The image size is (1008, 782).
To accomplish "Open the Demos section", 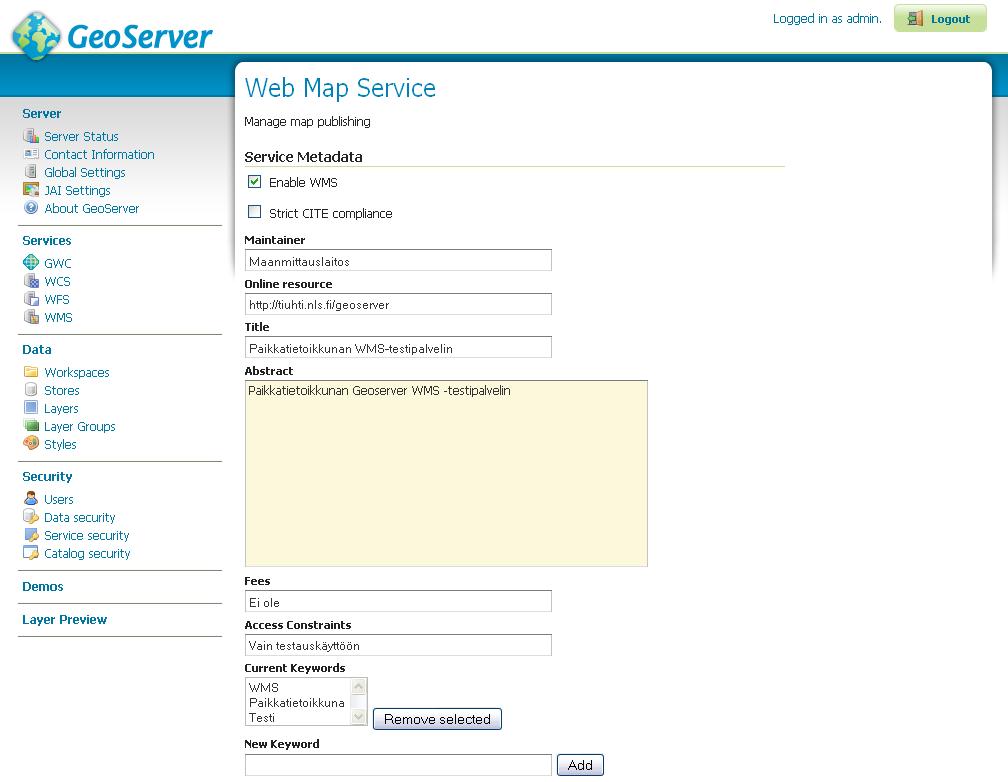I will (x=42, y=586).
